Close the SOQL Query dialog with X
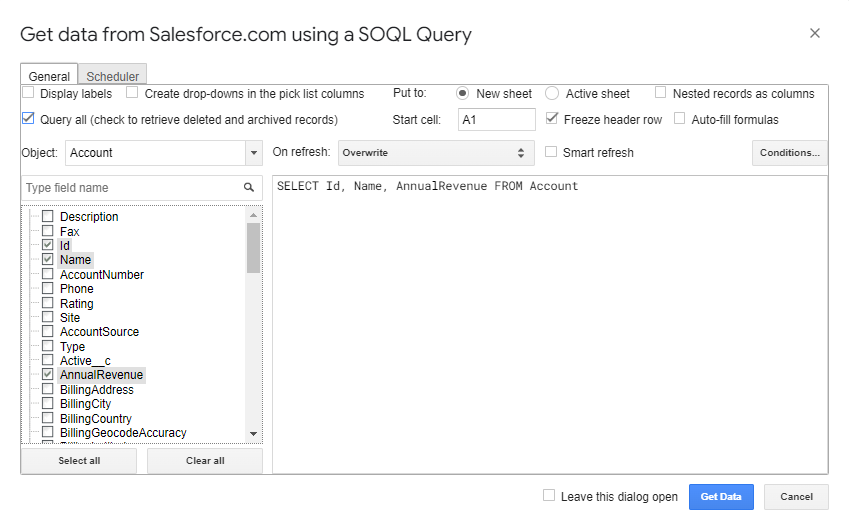Screen dimensions: 849x531 click(814, 34)
